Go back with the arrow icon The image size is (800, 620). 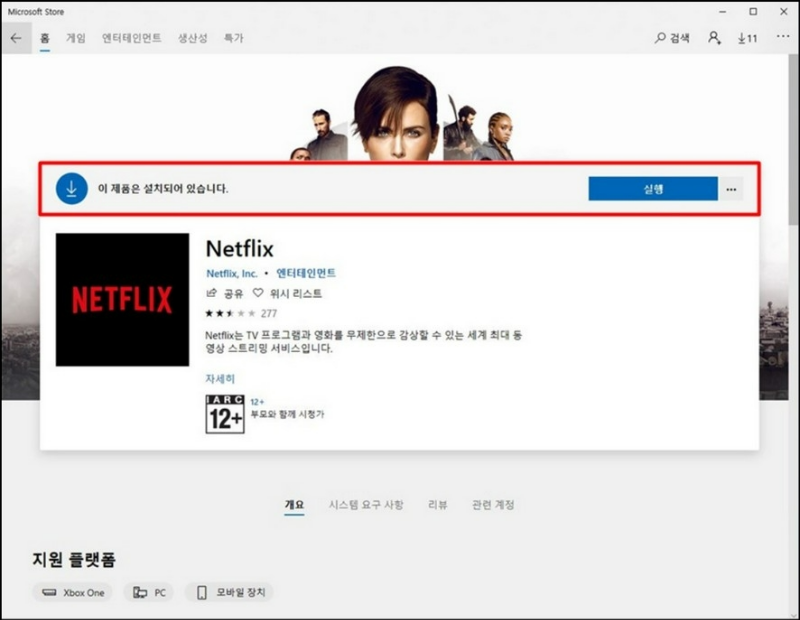tap(16, 38)
